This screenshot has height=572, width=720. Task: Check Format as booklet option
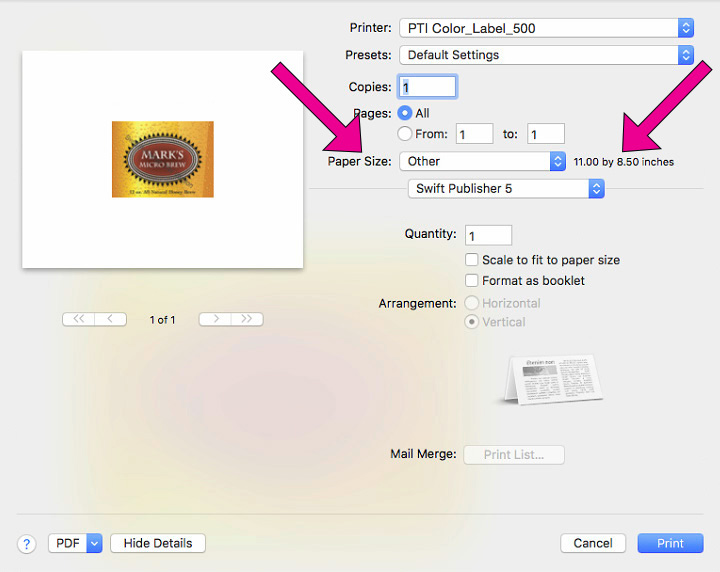point(471,280)
